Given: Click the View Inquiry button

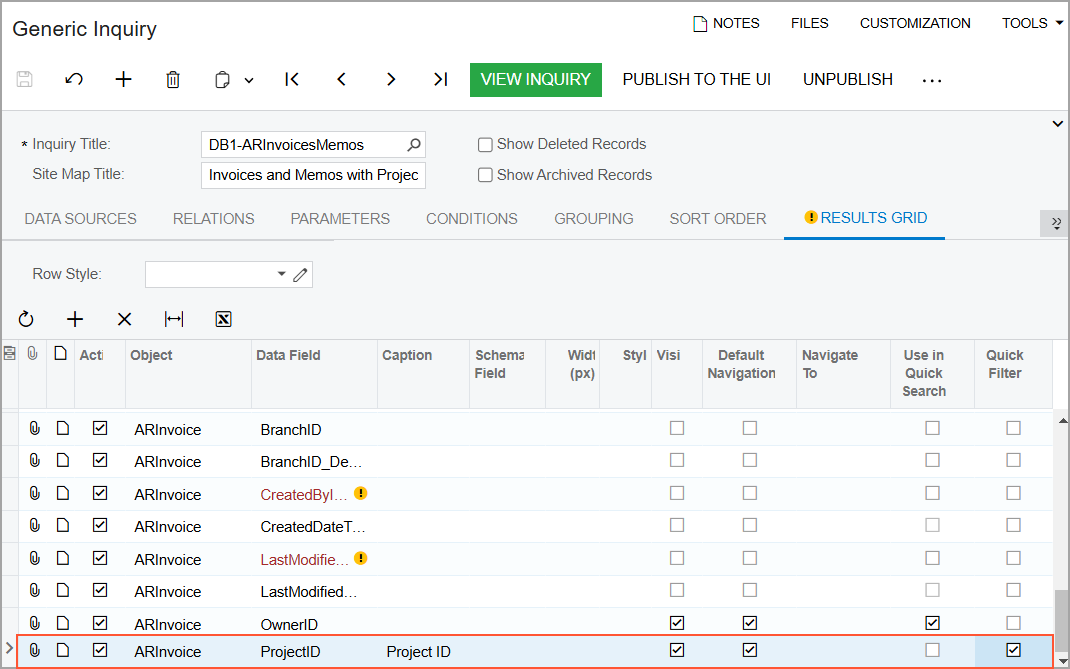Looking at the screenshot, I should [535, 80].
